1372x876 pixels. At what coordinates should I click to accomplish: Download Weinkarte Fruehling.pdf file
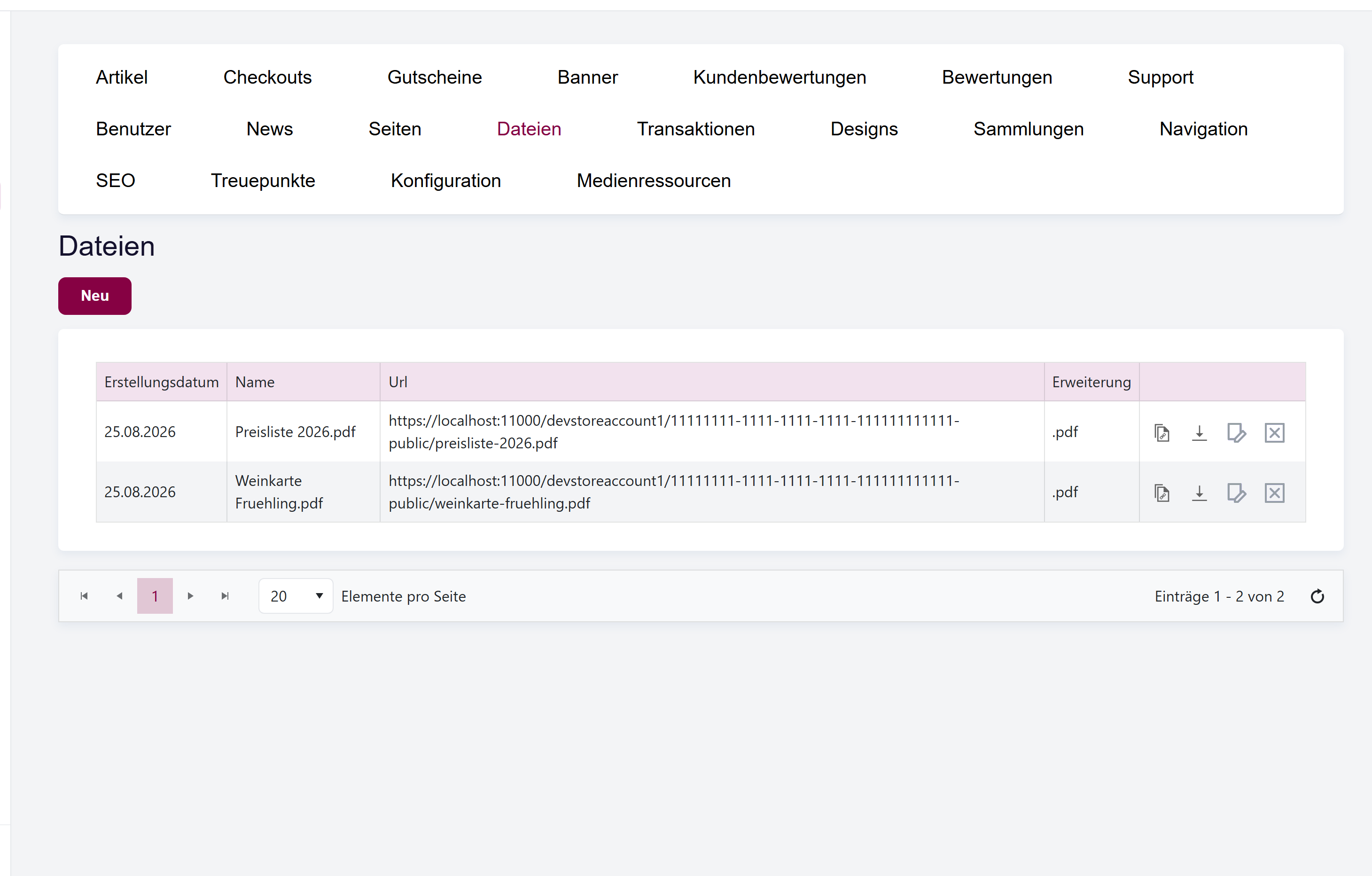click(x=1199, y=493)
